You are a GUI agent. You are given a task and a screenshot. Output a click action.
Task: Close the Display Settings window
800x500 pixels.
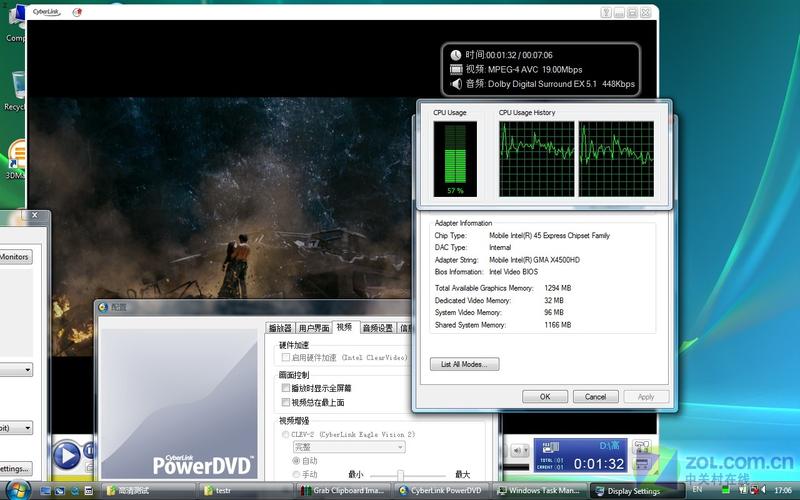[x=34, y=215]
